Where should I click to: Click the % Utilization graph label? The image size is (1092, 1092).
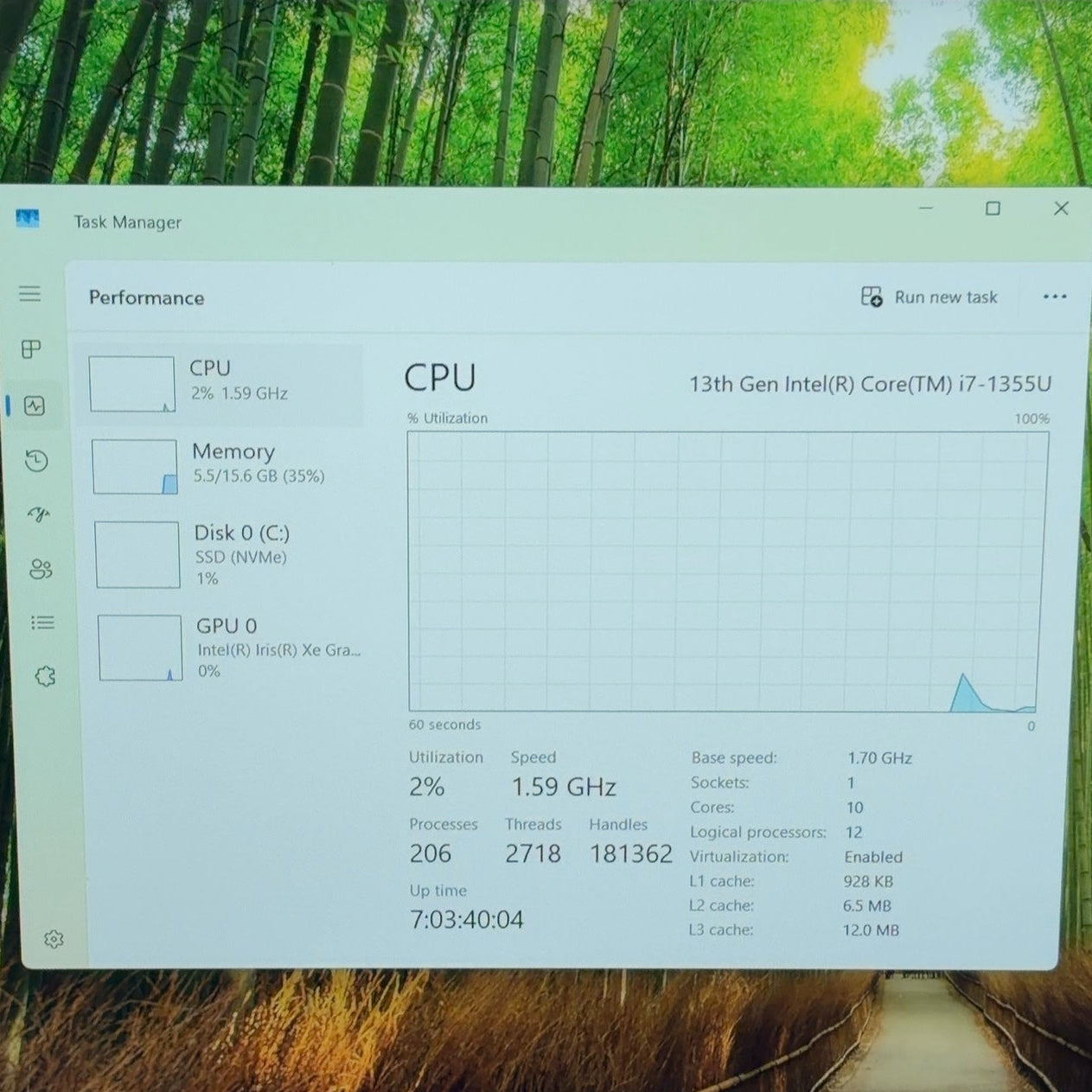(x=447, y=418)
